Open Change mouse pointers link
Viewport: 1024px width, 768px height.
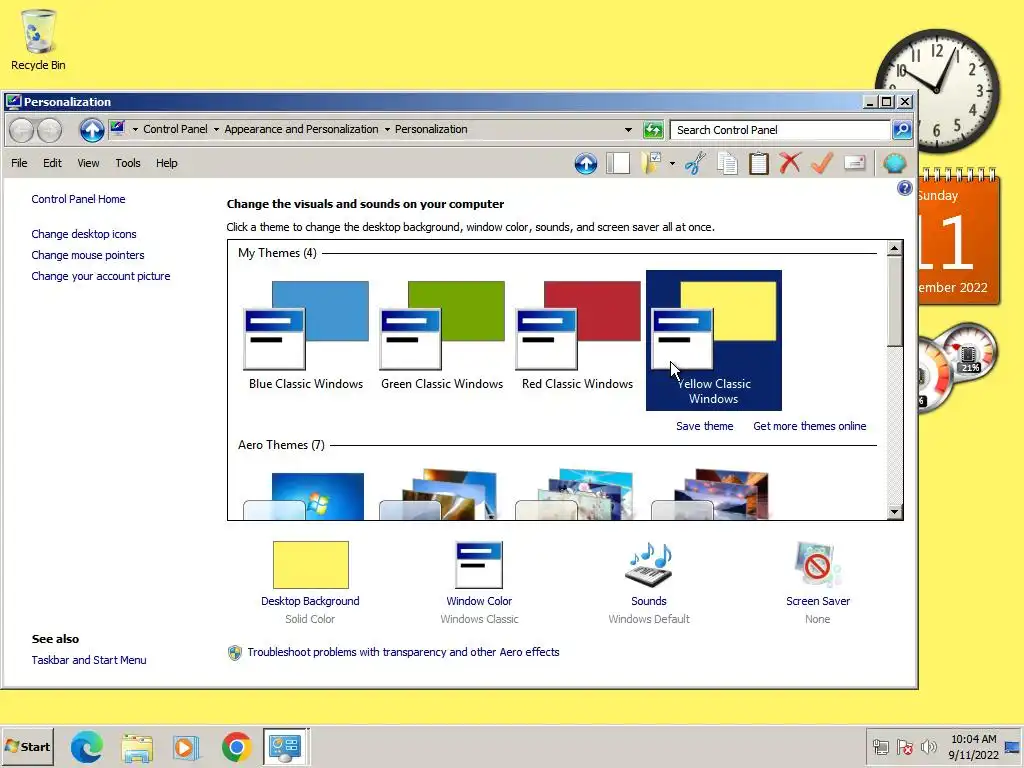tap(88, 255)
